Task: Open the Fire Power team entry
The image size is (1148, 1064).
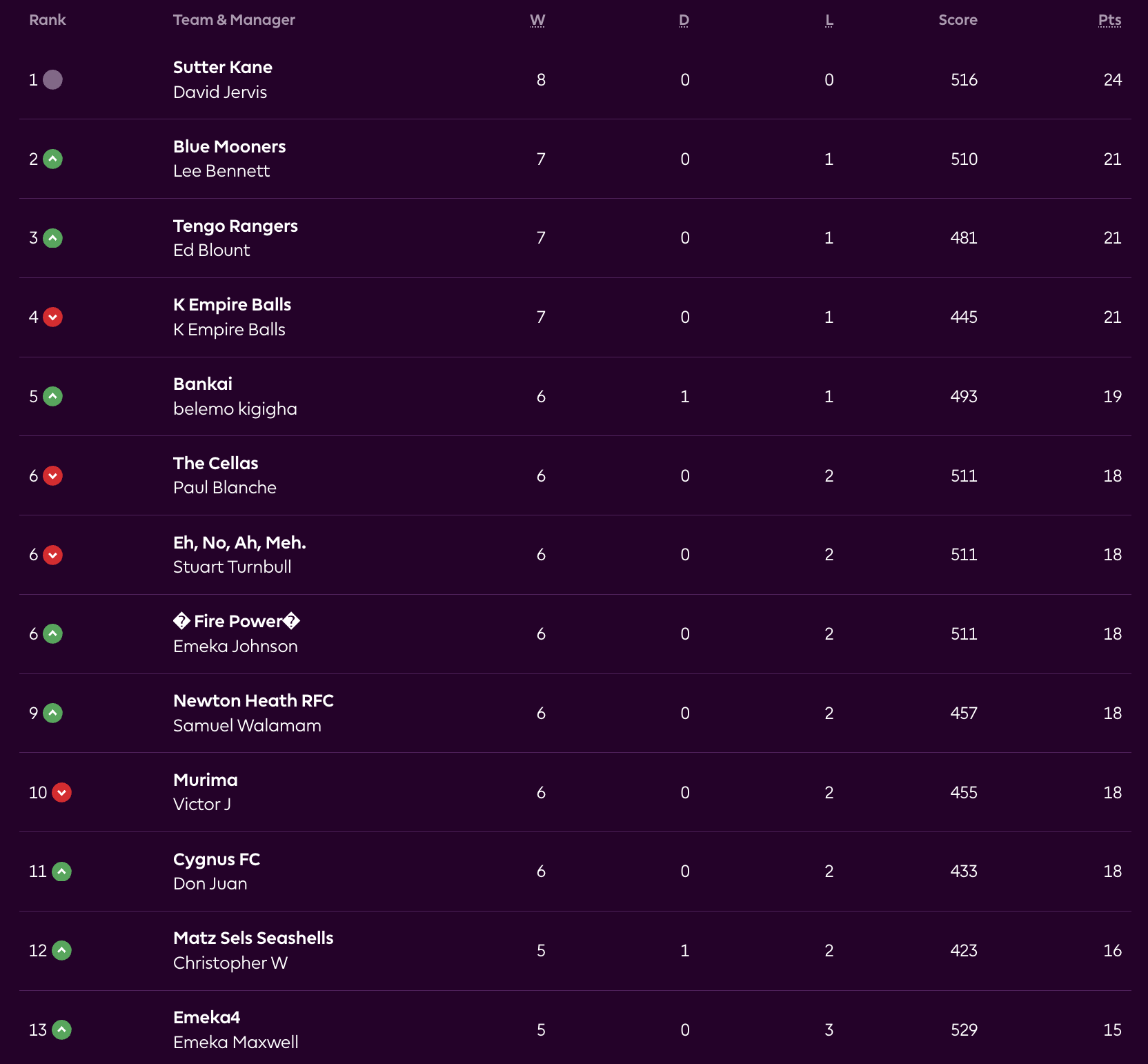Action: point(236,622)
